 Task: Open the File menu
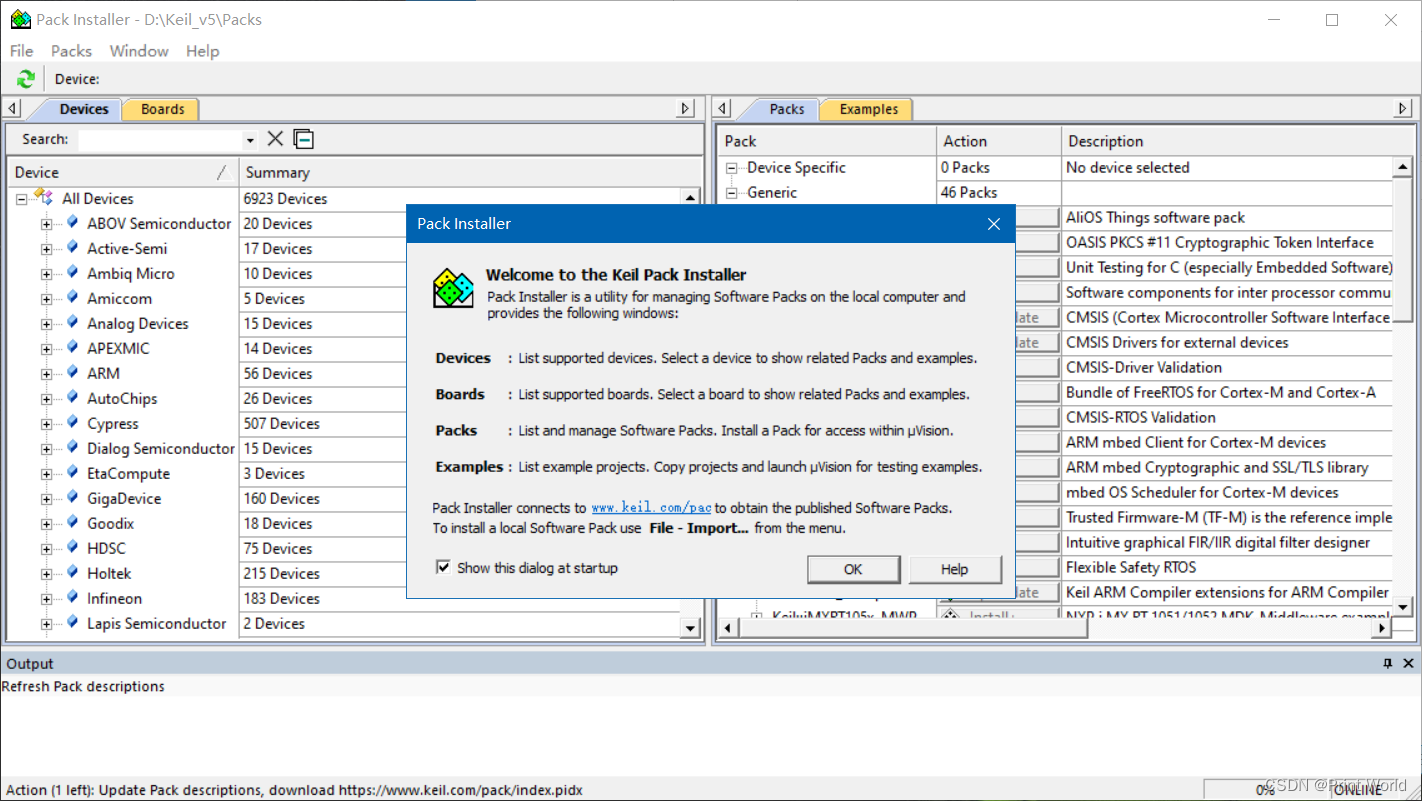[x=21, y=51]
